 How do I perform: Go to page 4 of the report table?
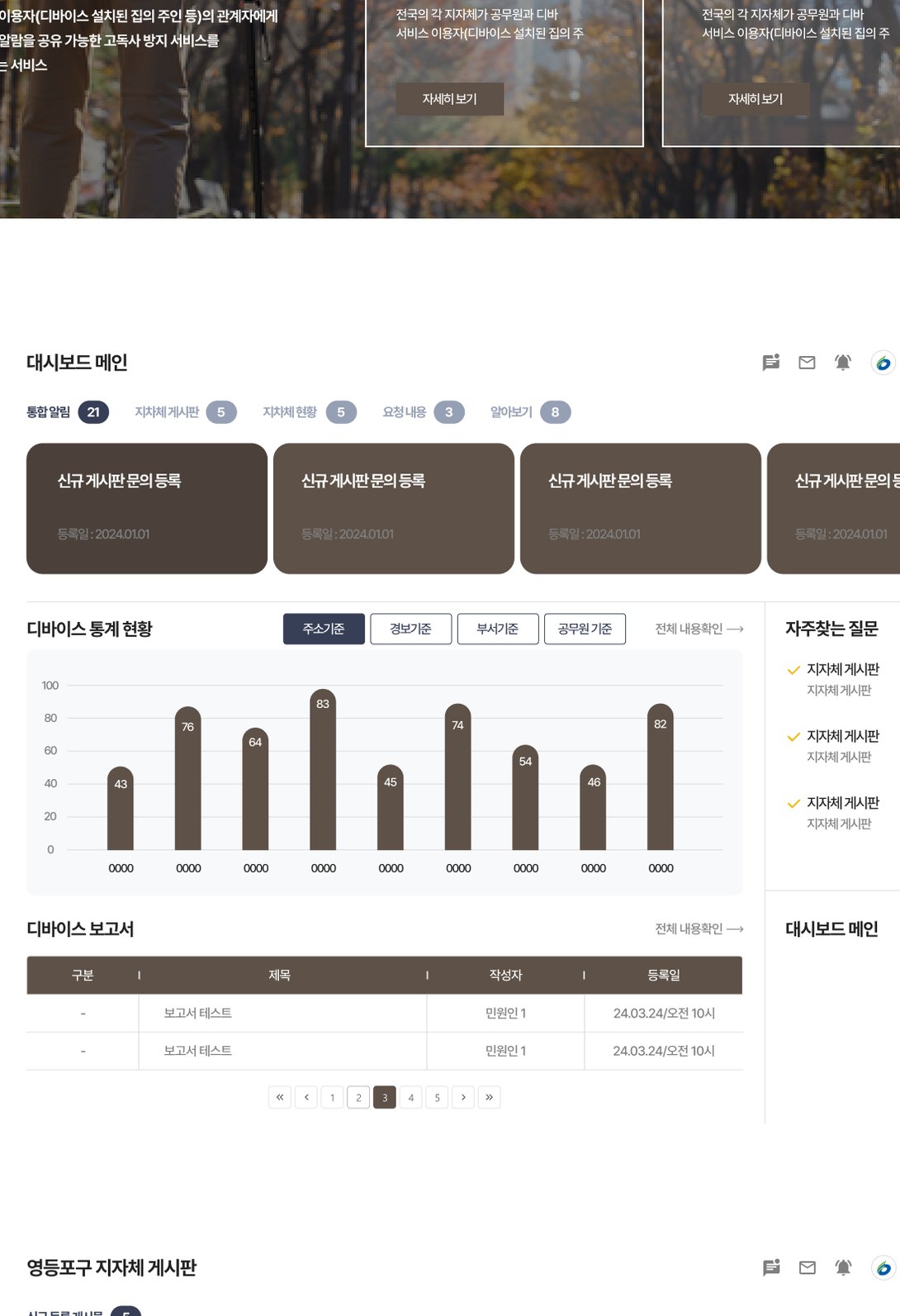411,1097
